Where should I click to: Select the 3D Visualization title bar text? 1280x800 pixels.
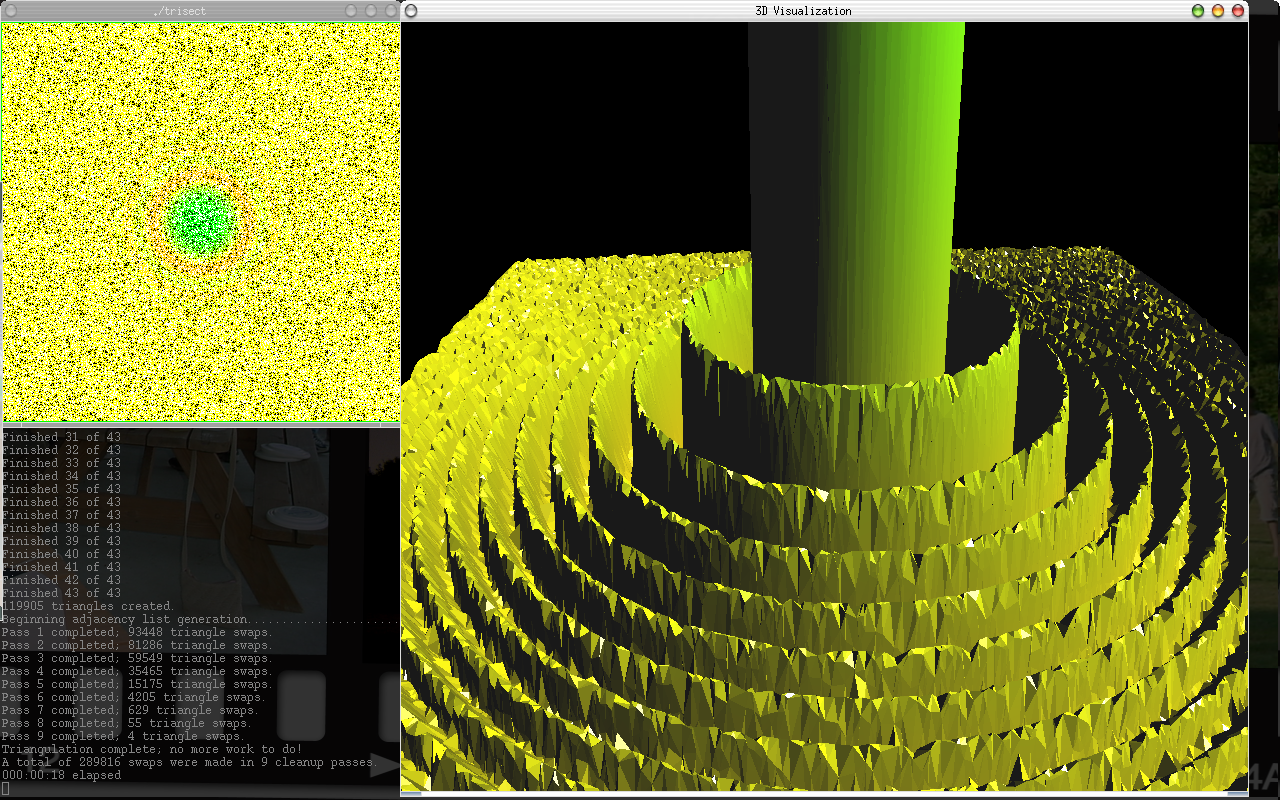coord(804,10)
